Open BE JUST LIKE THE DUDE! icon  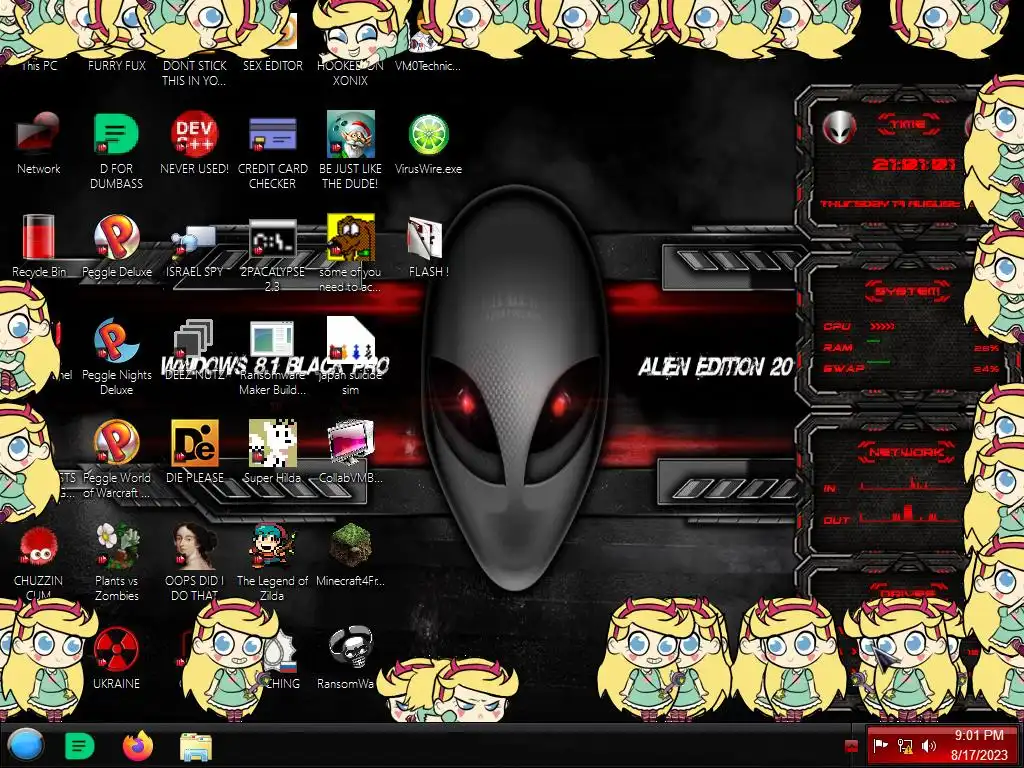point(351,151)
